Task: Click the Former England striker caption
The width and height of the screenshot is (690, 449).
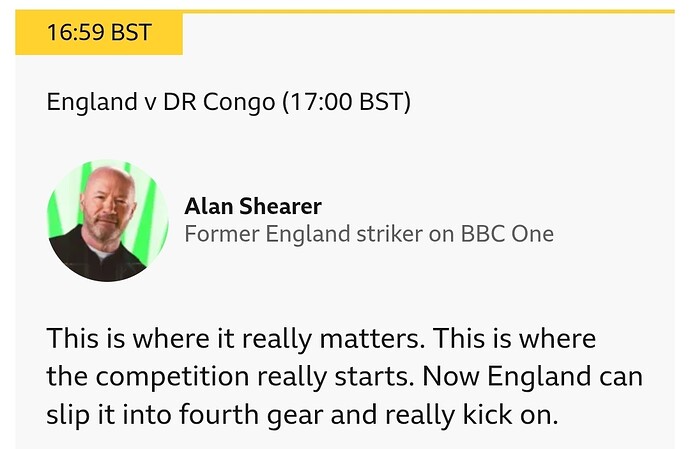Action: tap(369, 234)
